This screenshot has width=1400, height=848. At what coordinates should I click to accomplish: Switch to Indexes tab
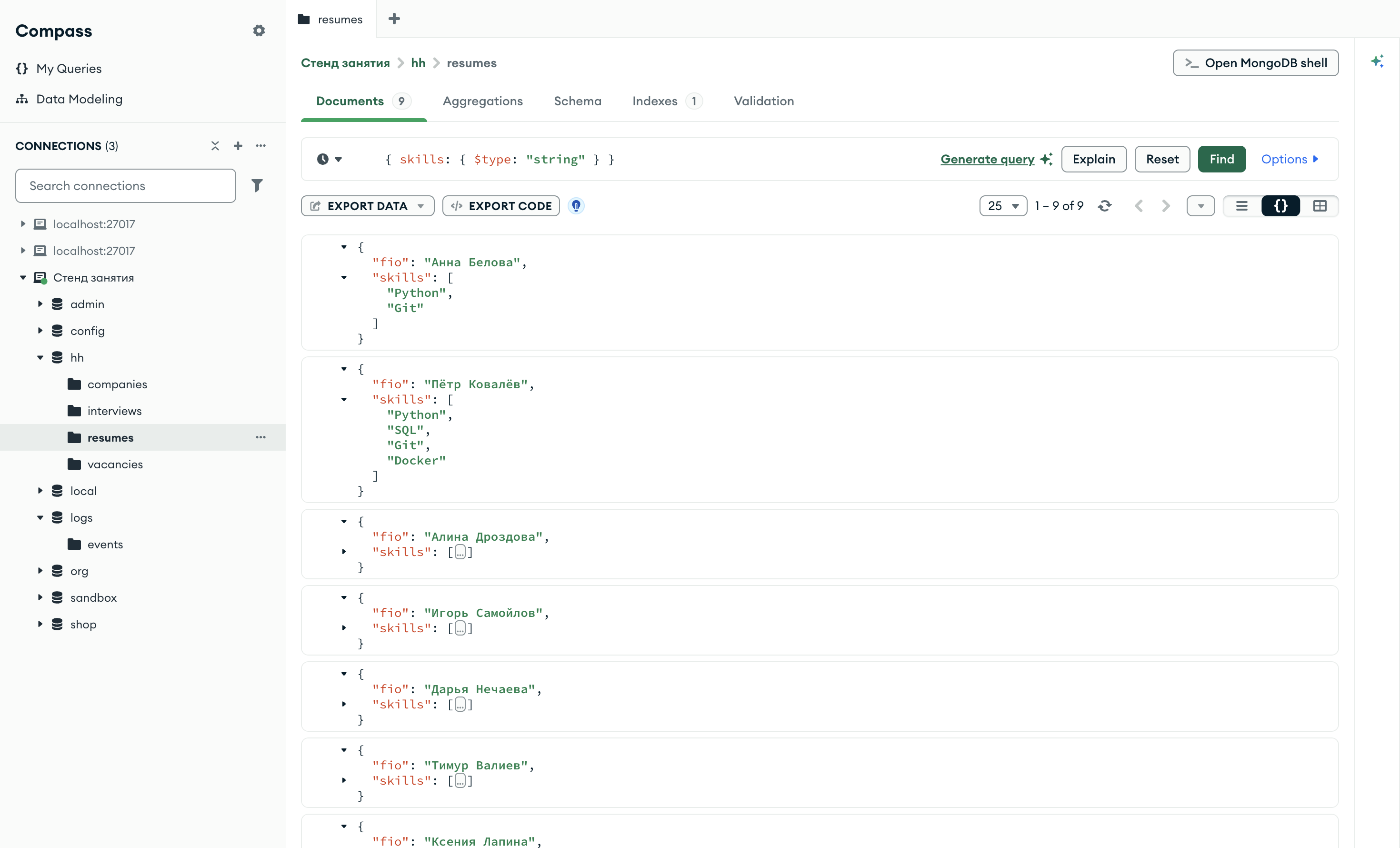coord(667,101)
